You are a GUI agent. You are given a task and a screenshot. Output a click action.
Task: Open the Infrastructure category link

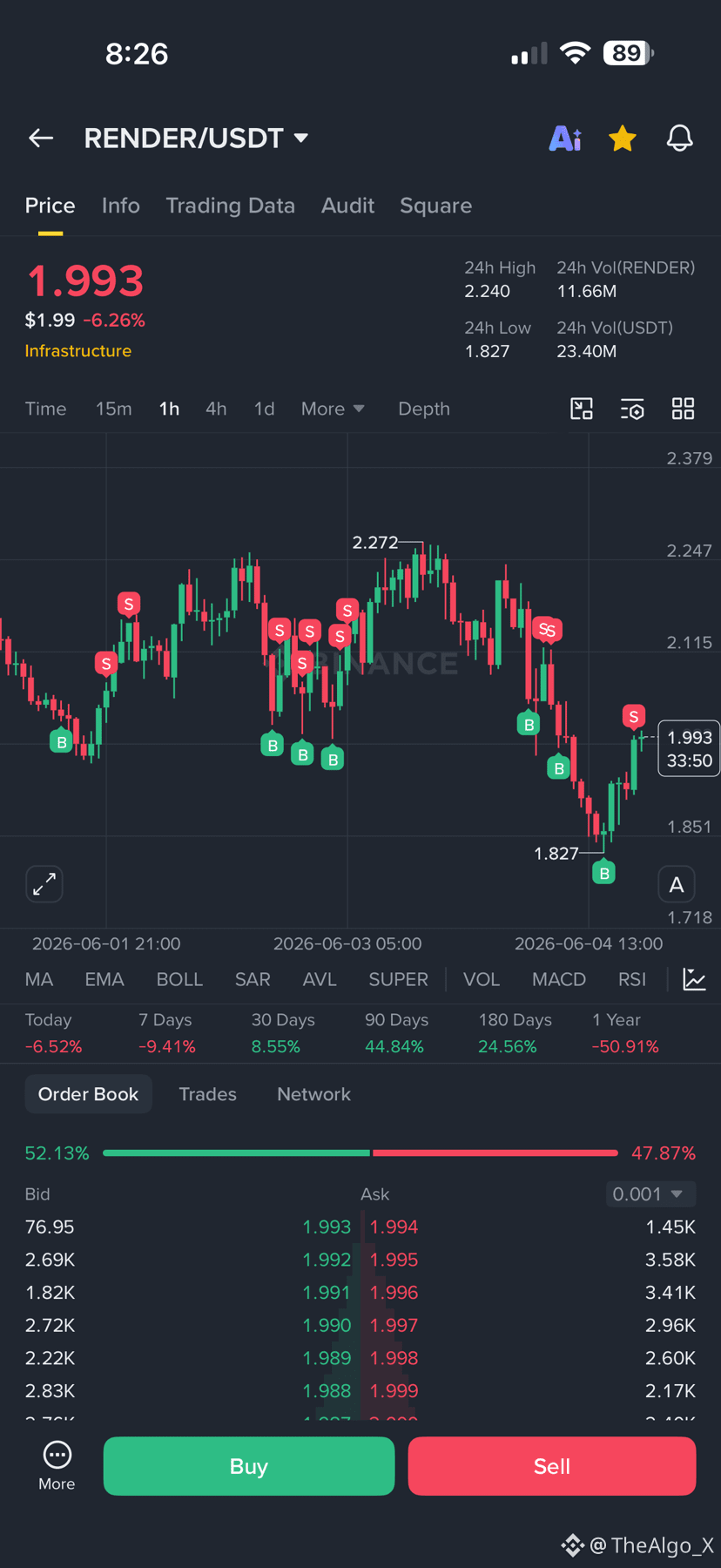tap(78, 350)
